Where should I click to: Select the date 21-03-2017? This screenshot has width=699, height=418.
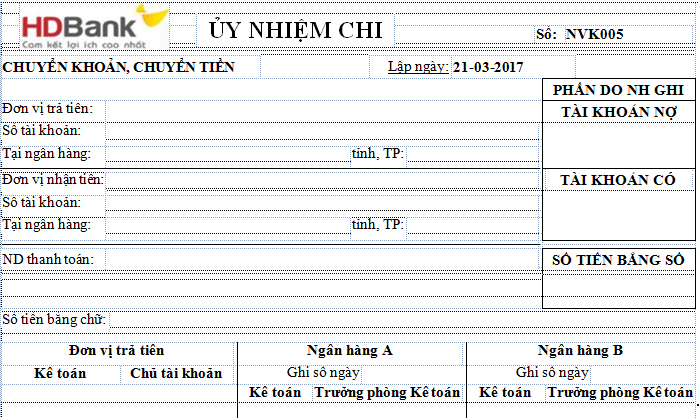click(488, 68)
